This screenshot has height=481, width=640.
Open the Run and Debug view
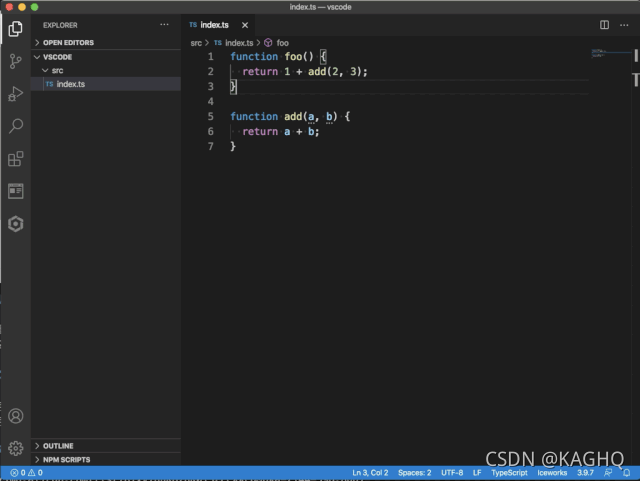tap(16, 94)
